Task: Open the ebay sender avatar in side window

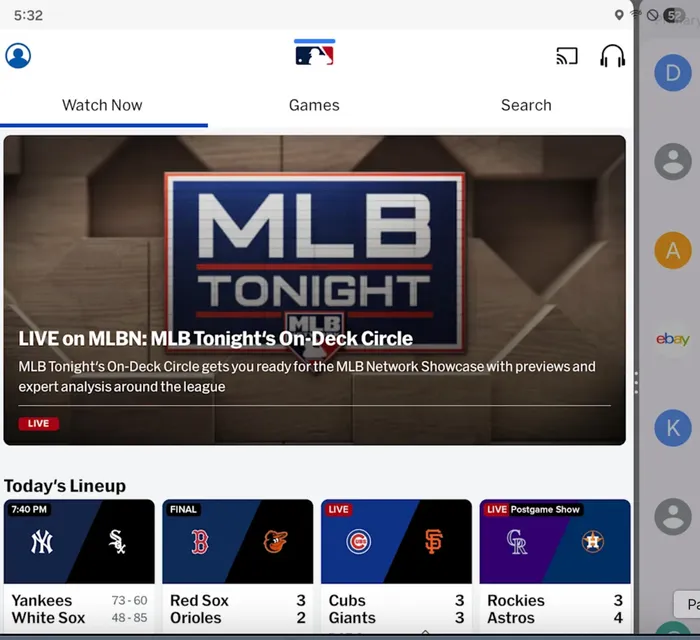Action: pyautogui.click(x=673, y=339)
